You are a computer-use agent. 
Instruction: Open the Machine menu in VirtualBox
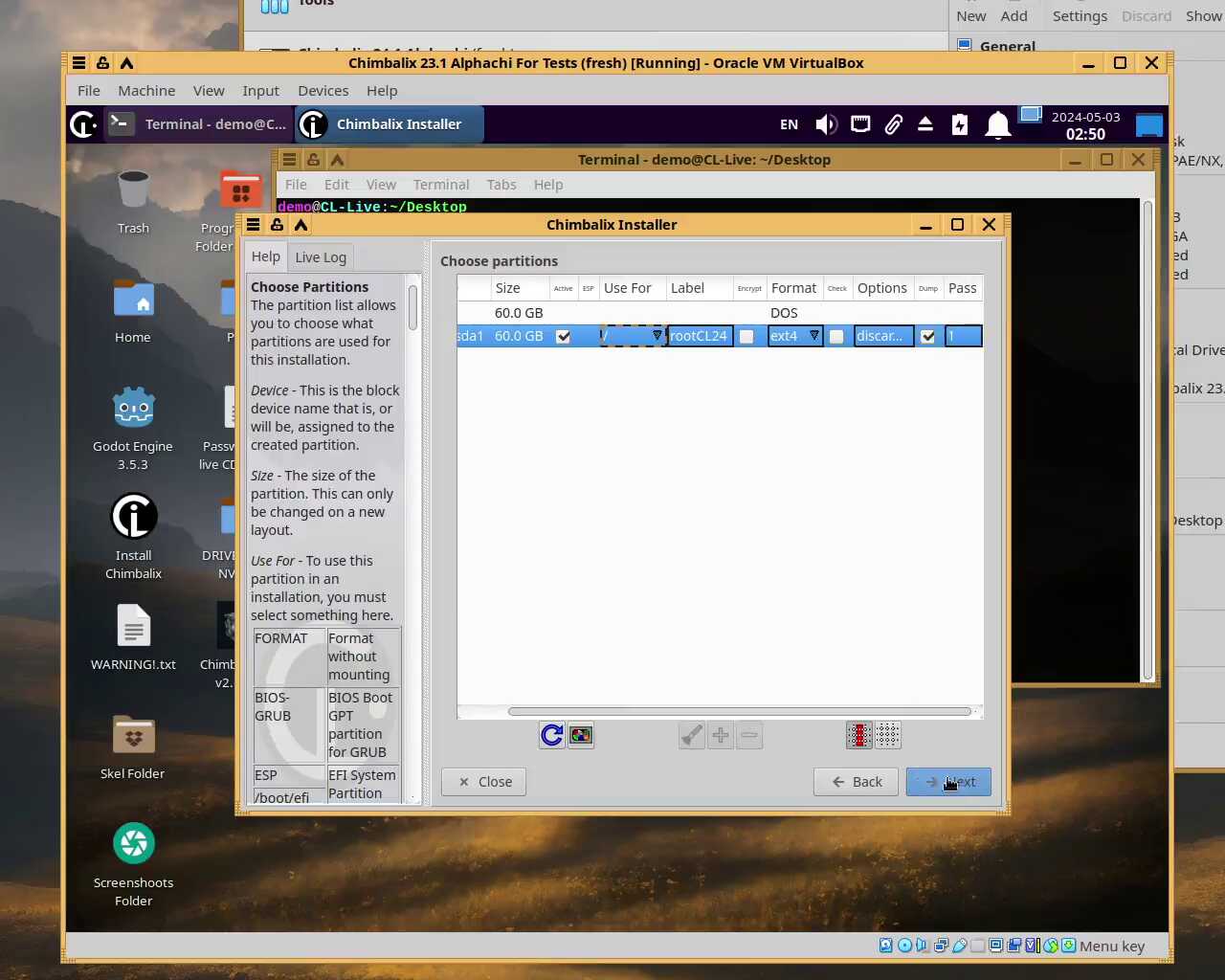(x=146, y=91)
